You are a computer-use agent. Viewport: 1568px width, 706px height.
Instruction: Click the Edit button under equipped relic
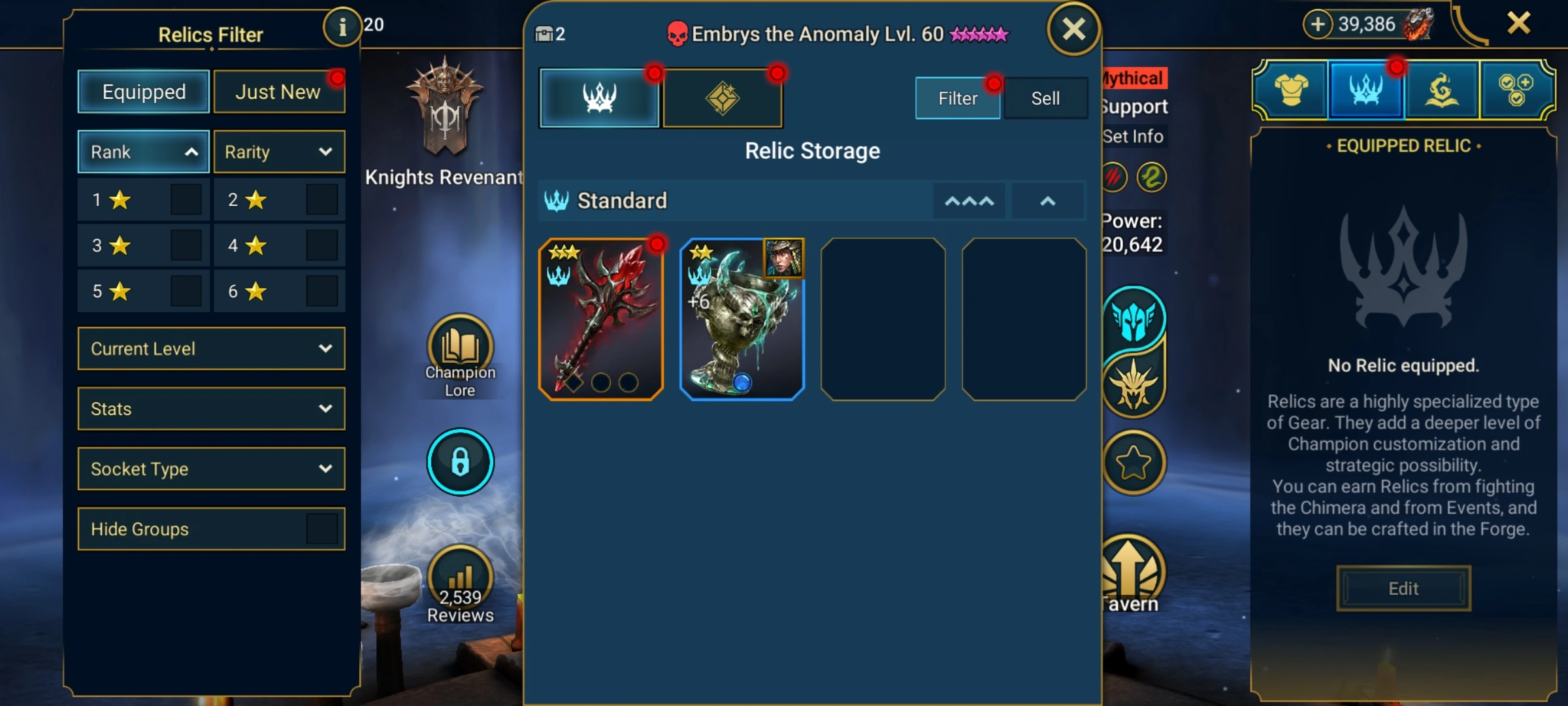[1403, 588]
